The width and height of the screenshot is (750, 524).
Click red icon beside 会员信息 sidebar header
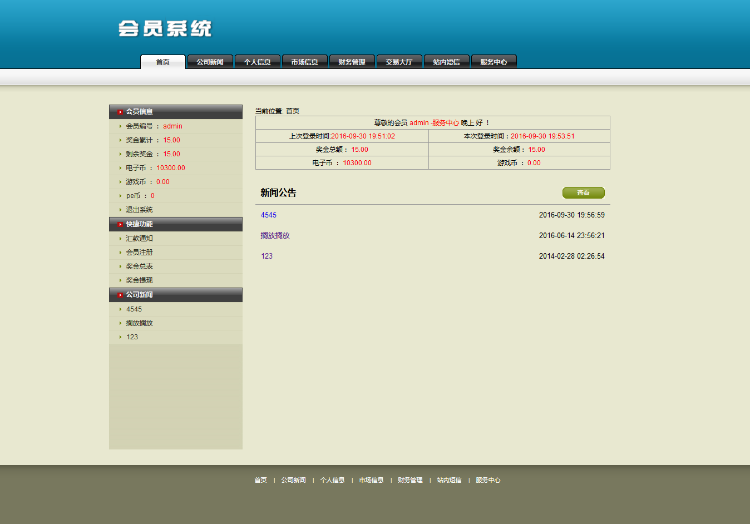tap(121, 112)
